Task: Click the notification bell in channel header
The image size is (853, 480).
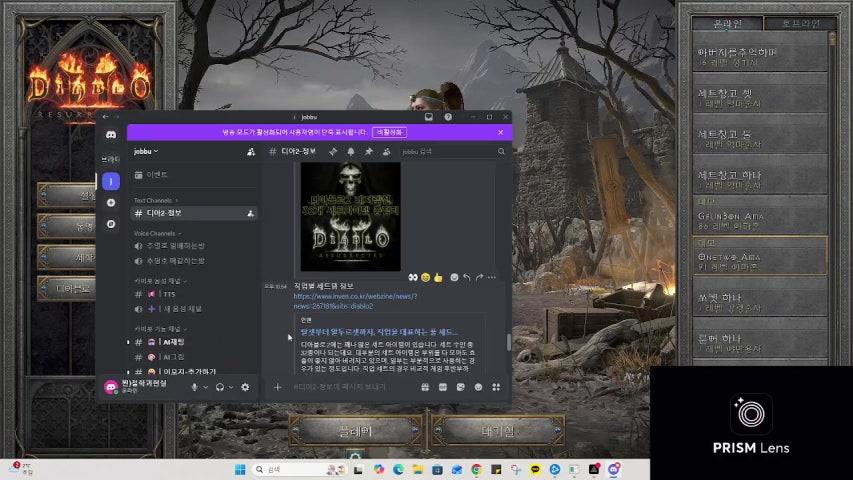Action: coord(351,151)
